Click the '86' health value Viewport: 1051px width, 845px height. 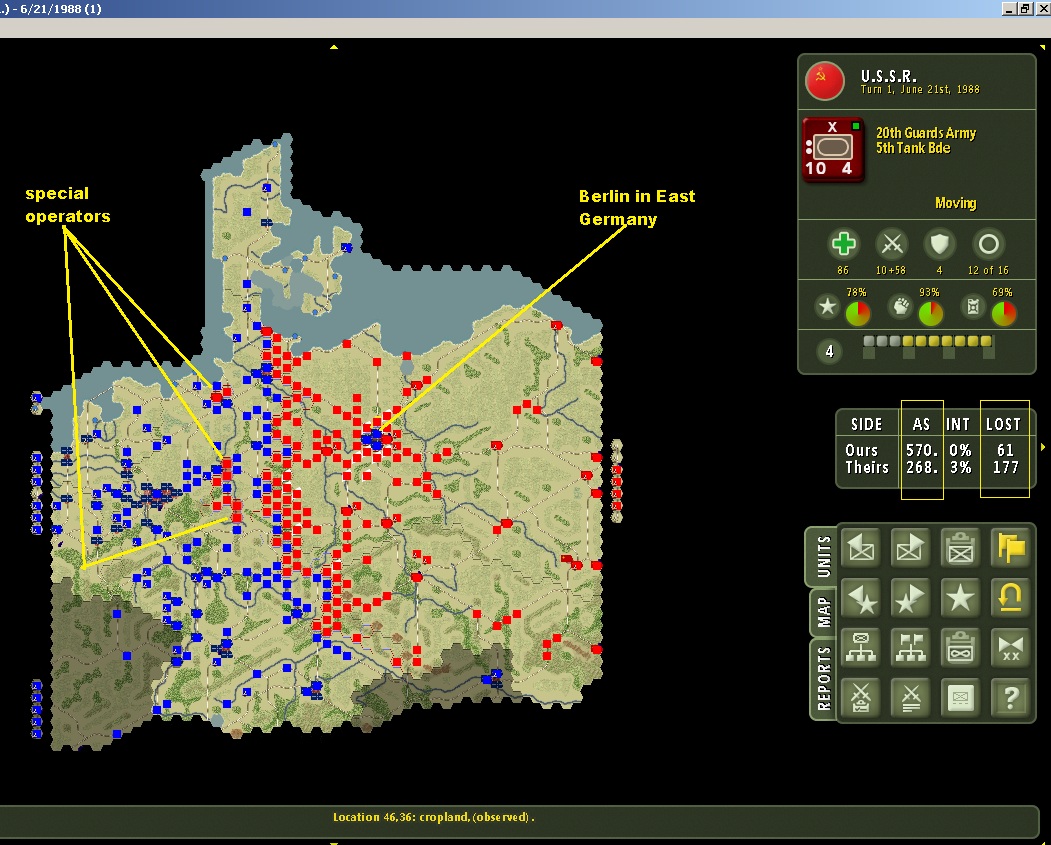843,270
